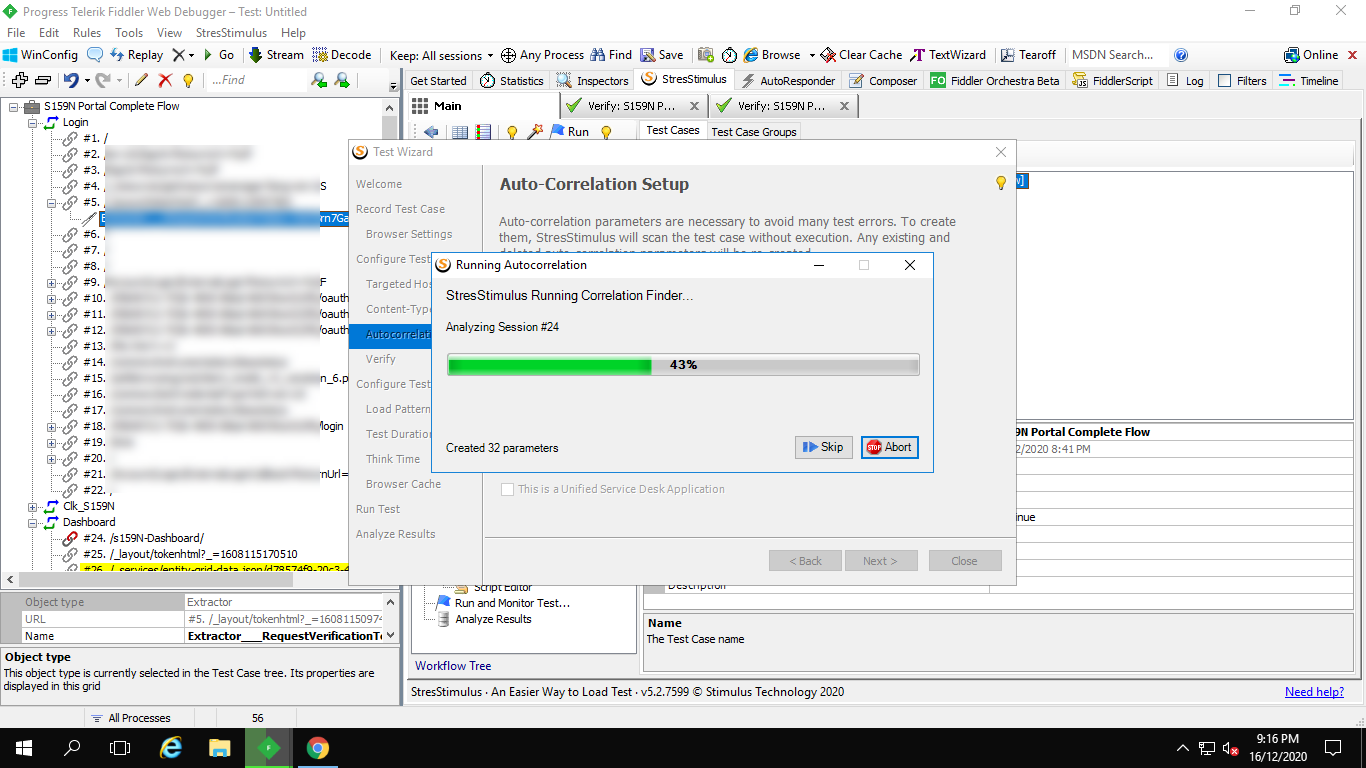
Task: Open the File menu
Action: pos(16,33)
